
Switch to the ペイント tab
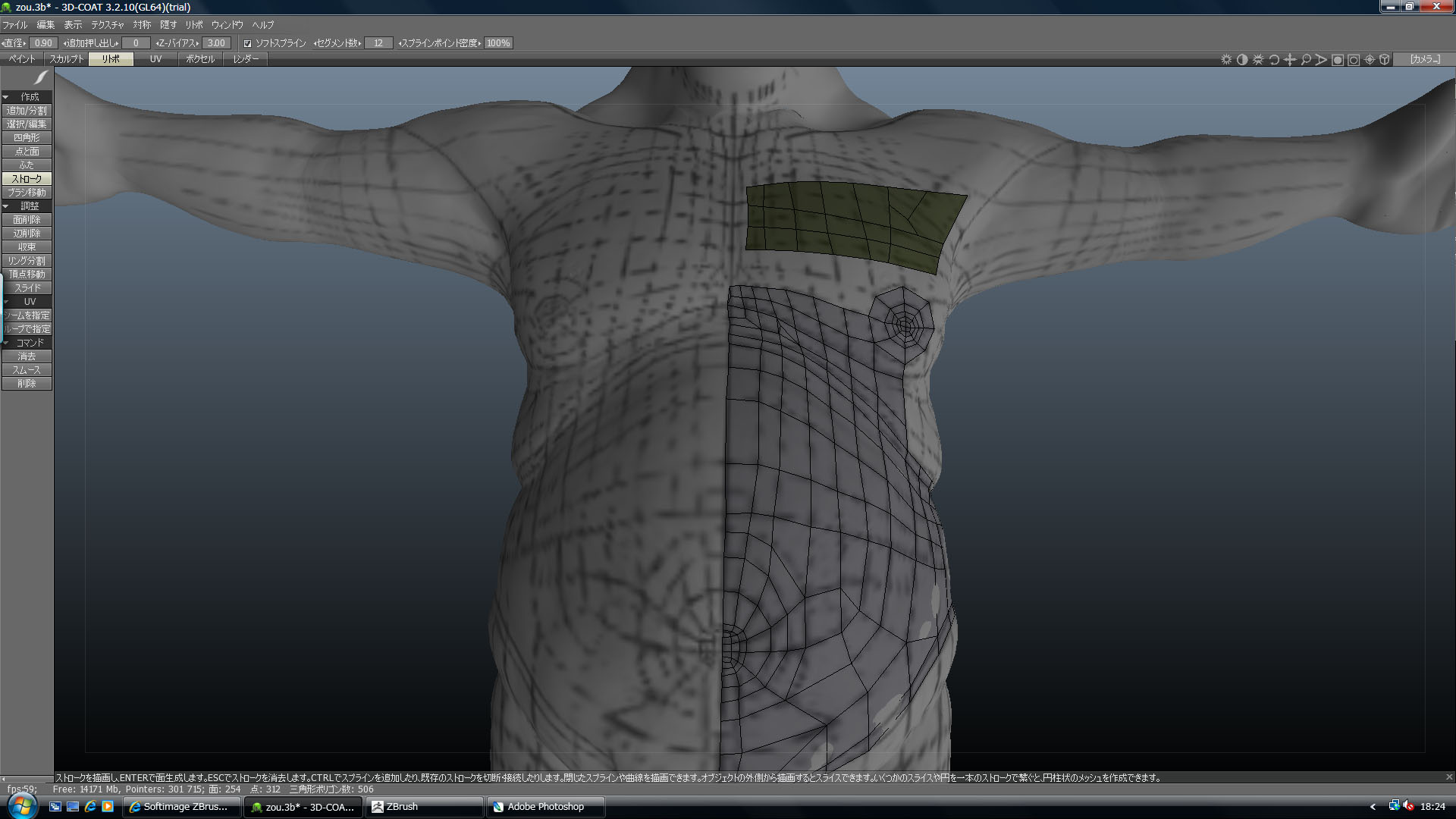(x=22, y=59)
